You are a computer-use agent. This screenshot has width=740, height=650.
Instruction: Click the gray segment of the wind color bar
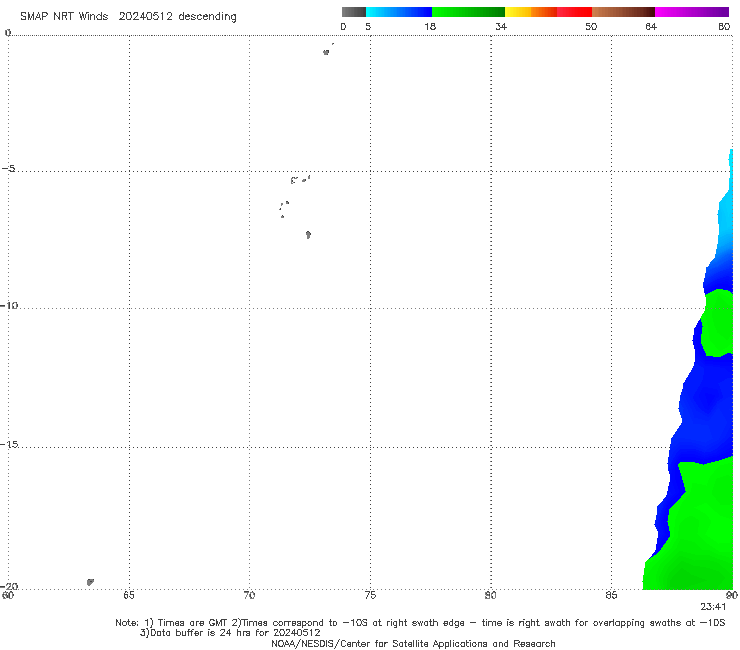tap(354, 12)
